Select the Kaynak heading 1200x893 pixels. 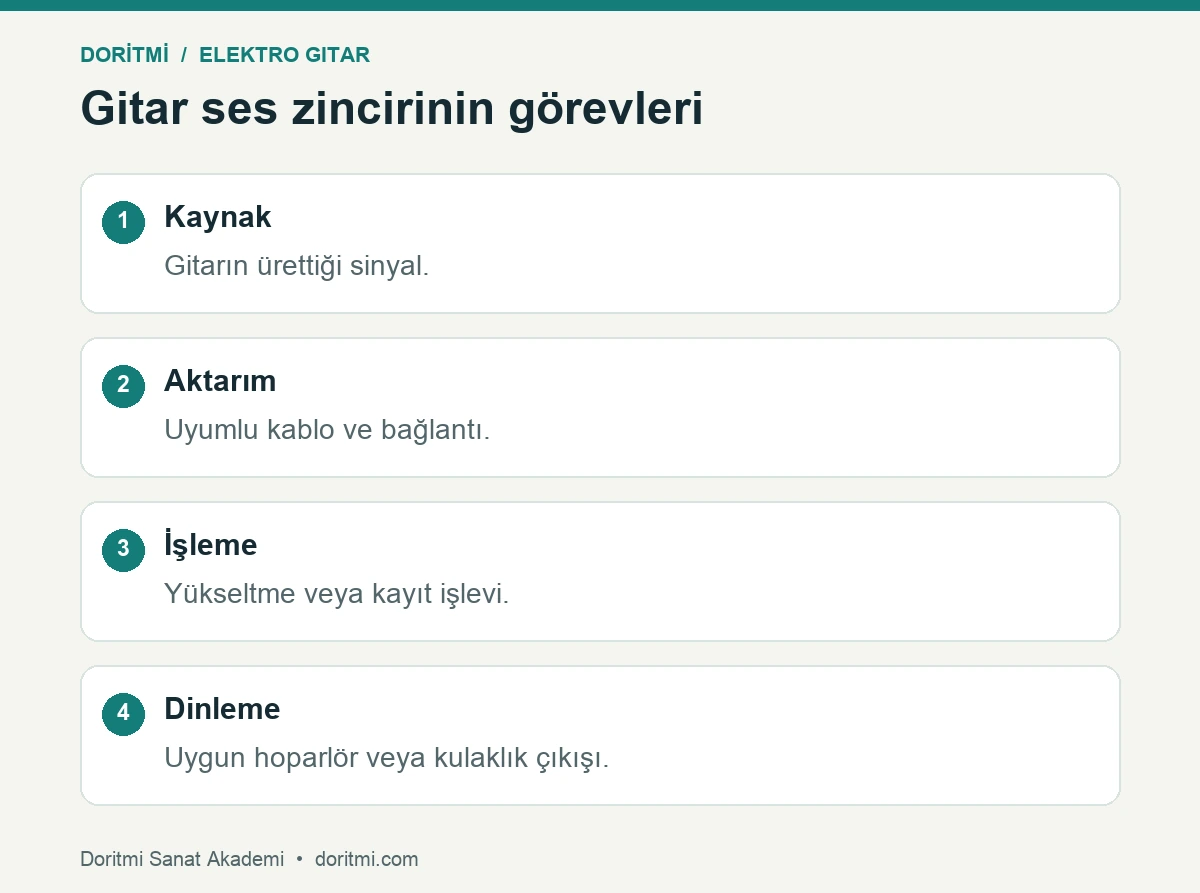pos(217,217)
